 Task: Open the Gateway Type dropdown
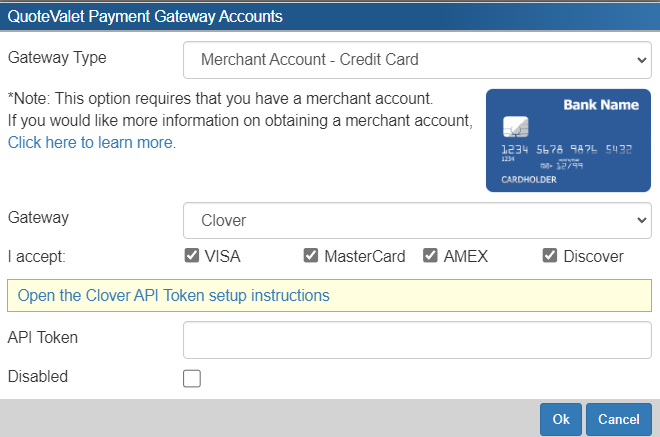point(417,60)
